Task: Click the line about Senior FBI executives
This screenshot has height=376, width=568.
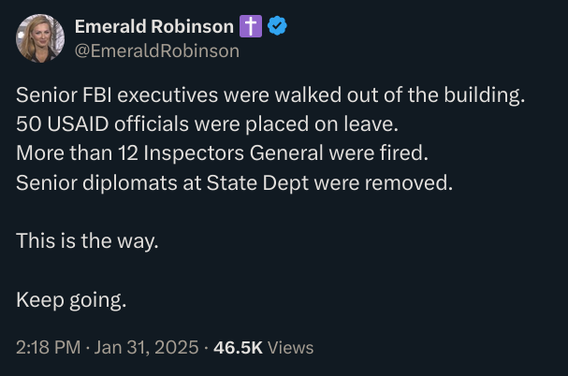Action: pos(271,95)
